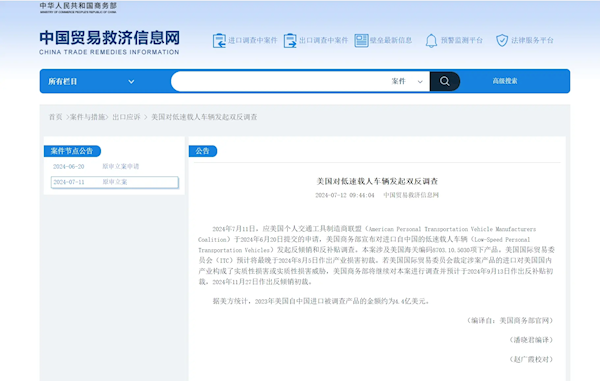Go to 案件与措施 in breadcrumb

88,117
